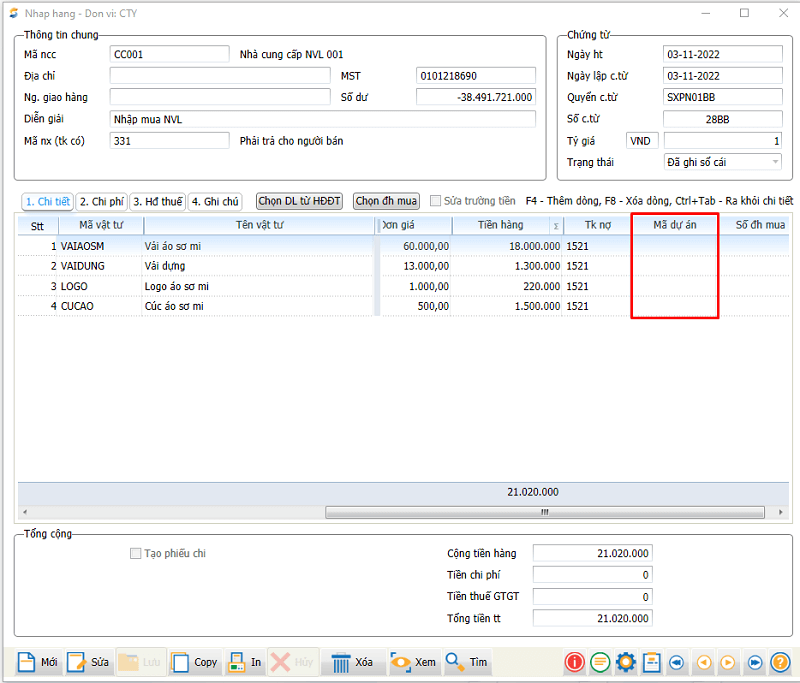Click the grid scrollbar left arrow
The width and height of the screenshot is (800, 683).
24,512
